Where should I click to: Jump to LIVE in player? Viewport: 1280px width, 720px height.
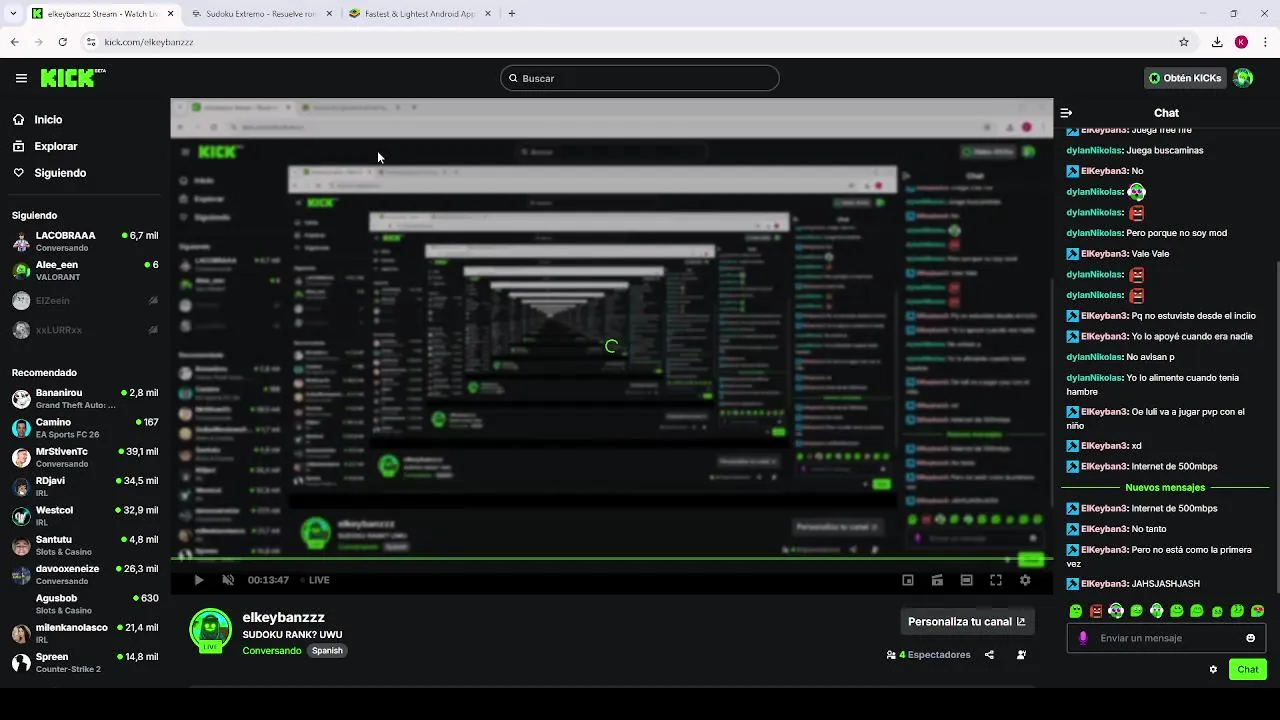click(313, 580)
